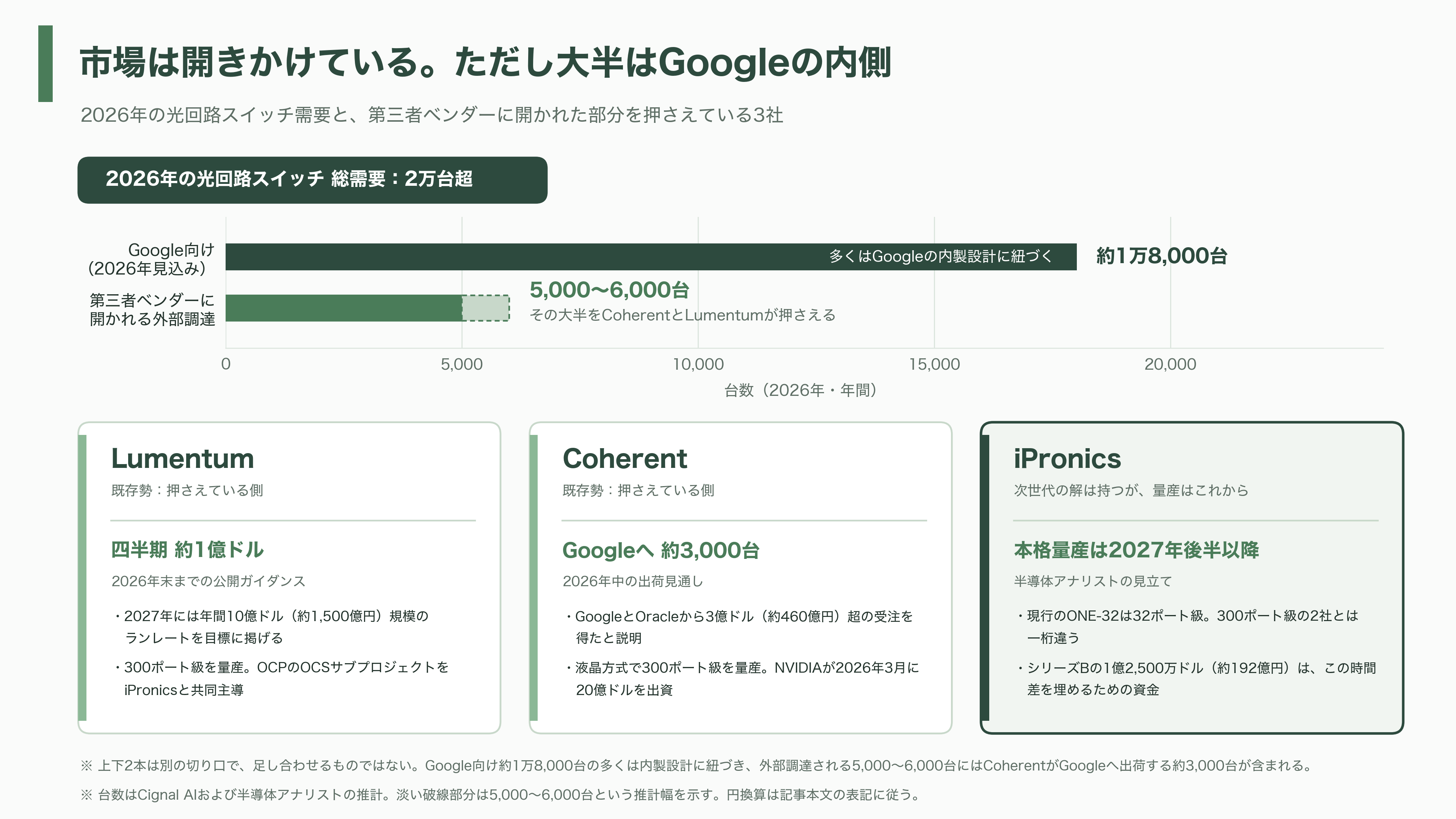Select the 約1万8,000台 value label
Image resolution: width=1456 pixels, height=819 pixels.
tap(1161, 256)
